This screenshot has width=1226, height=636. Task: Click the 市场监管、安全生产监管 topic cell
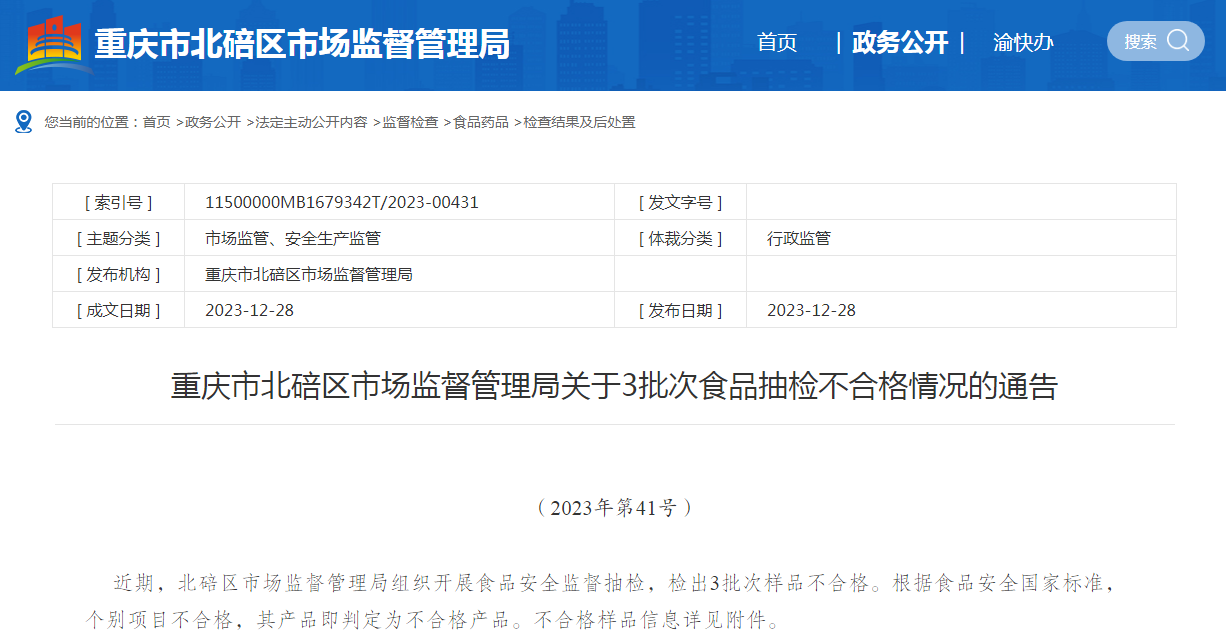pyautogui.click(x=292, y=238)
